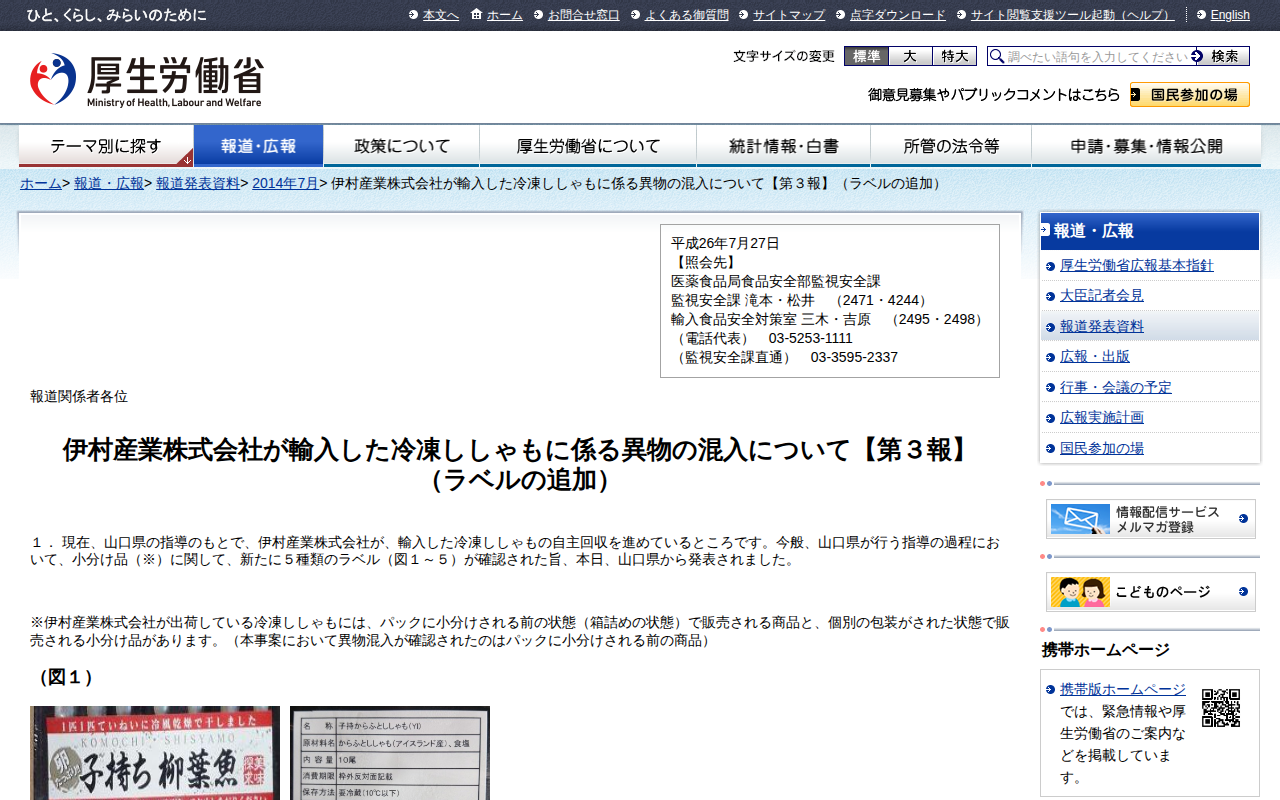Image resolution: width=1280 pixels, height=800 pixels.
Task: Open 広報・出版 in the sidebar
Action: pos(1095,356)
